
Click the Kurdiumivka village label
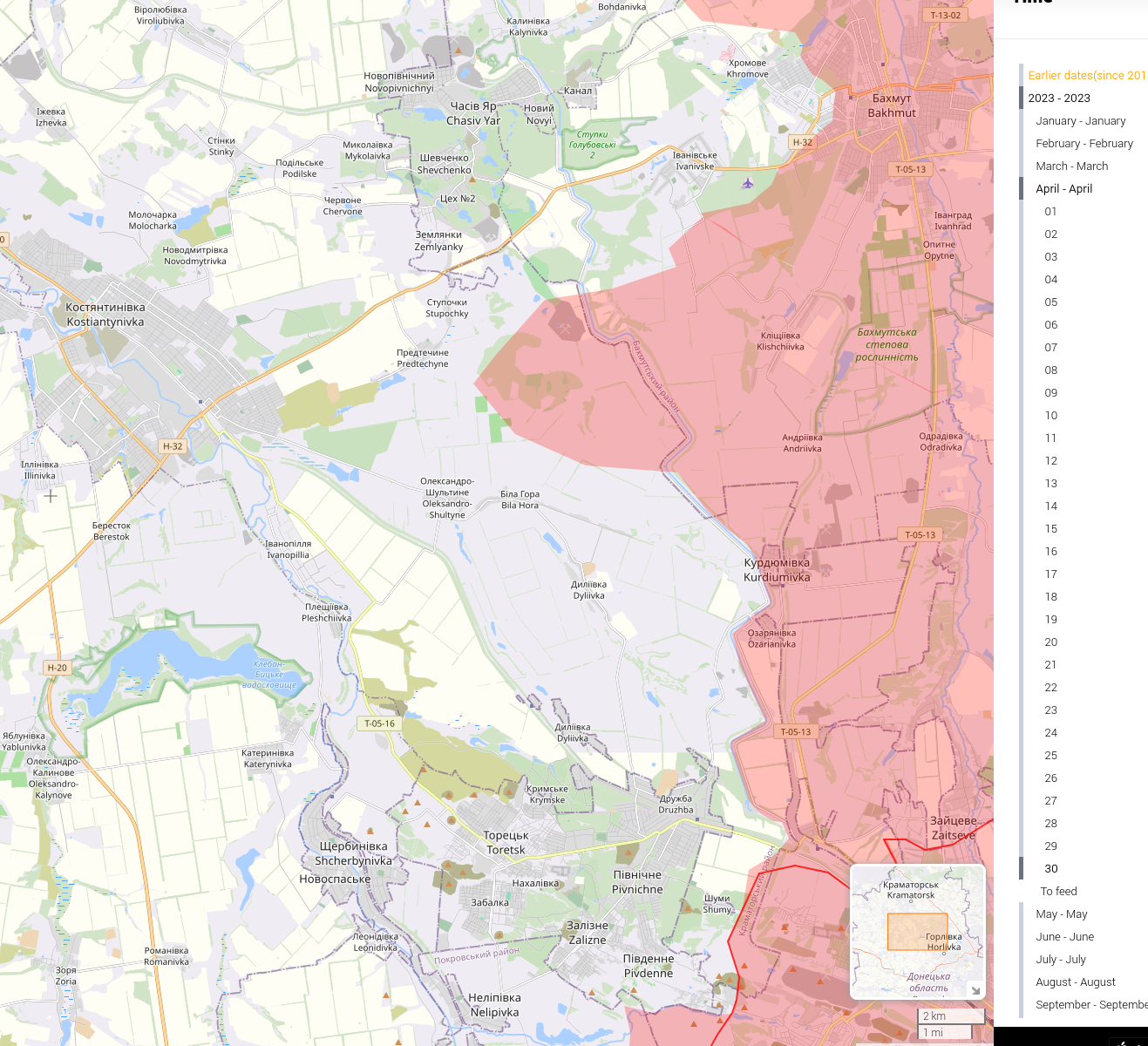(777, 570)
